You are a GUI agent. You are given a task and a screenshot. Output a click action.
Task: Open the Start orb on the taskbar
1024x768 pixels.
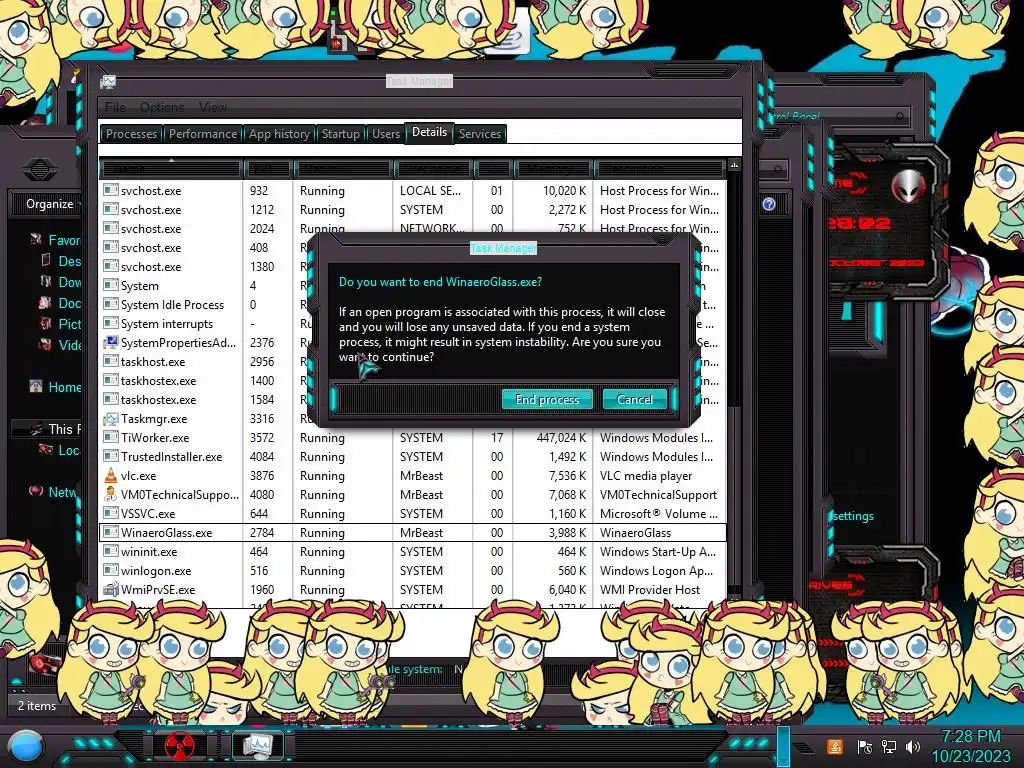point(25,747)
